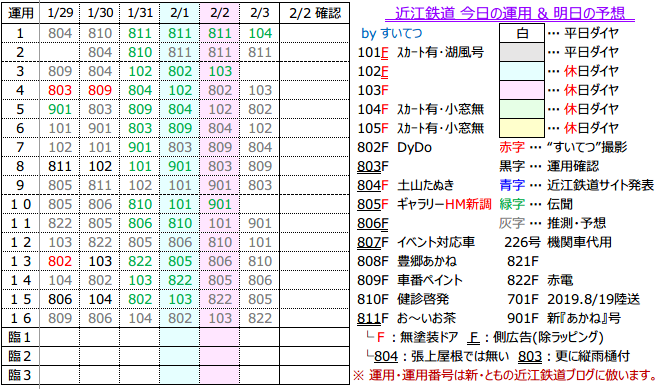Select black 811 in 運用 8 row

click(60, 166)
